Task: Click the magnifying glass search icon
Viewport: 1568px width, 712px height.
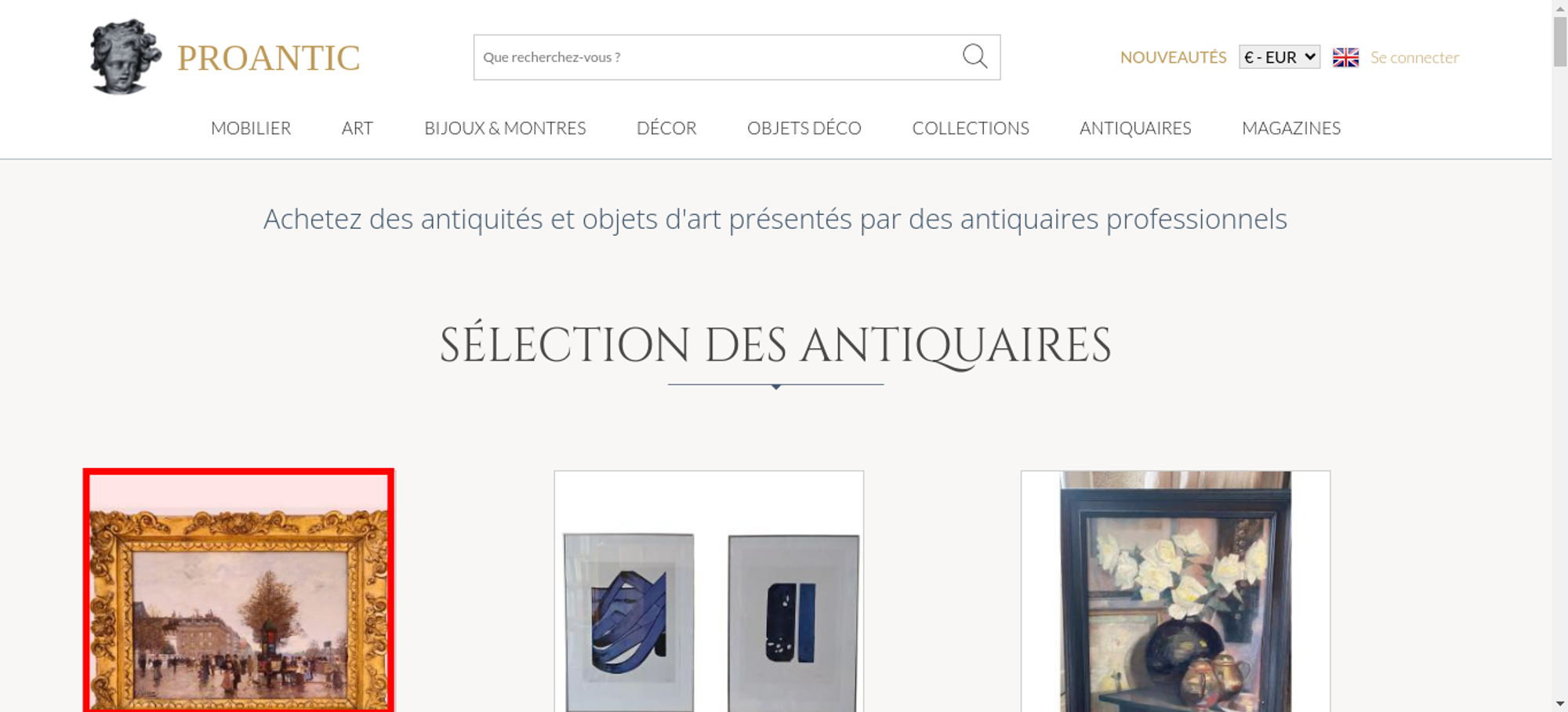Action: click(x=975, y=56)
